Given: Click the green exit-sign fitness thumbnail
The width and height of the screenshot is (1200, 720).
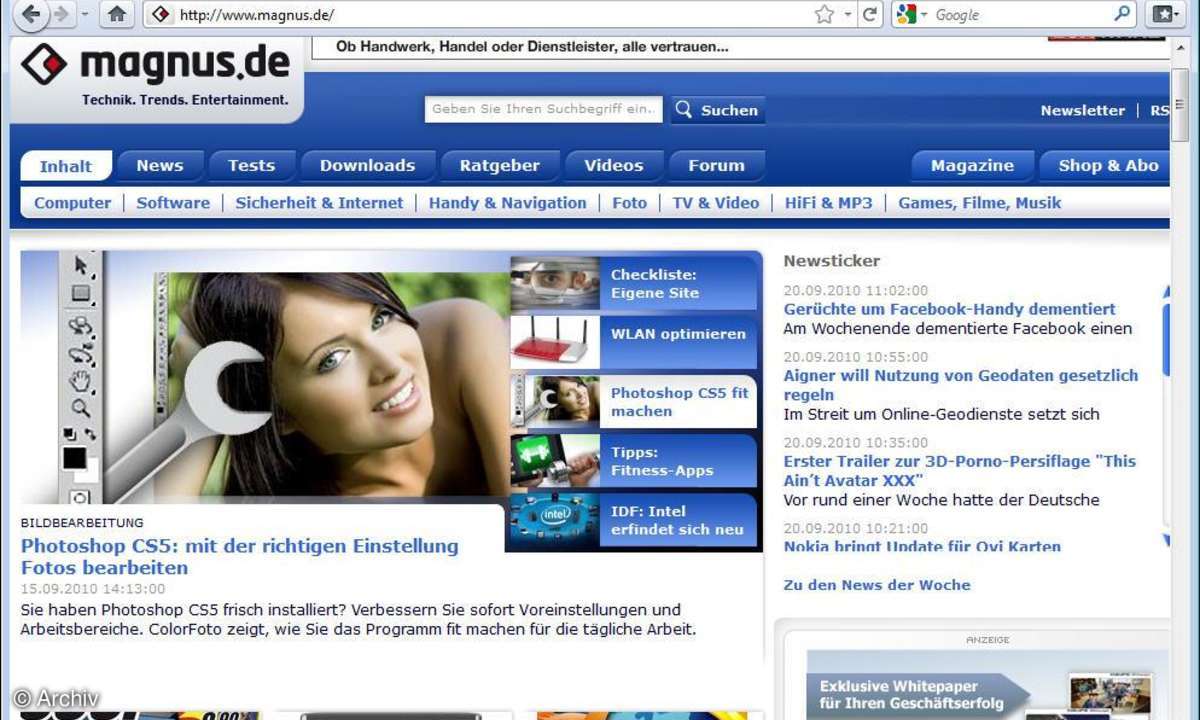Looking at the screenshot, I should tap(555, 461).
